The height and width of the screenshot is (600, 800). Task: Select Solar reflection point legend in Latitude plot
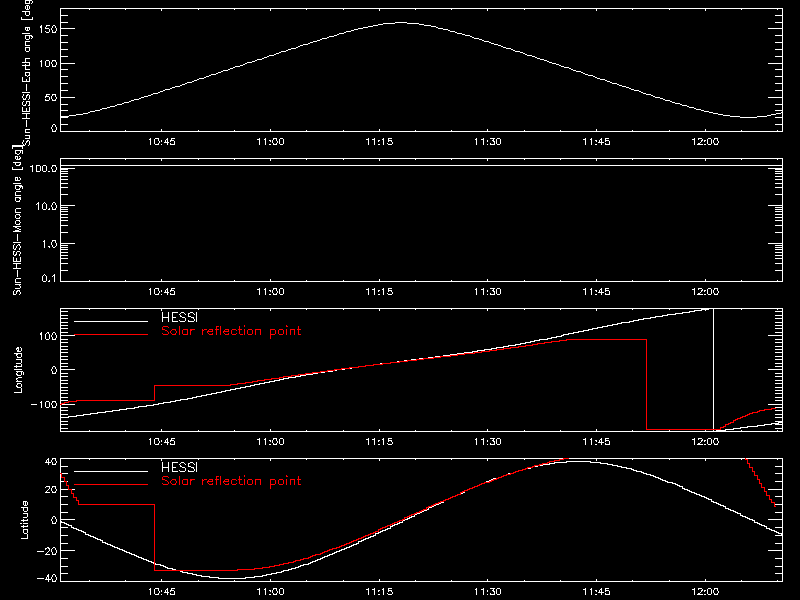point(231,481)
